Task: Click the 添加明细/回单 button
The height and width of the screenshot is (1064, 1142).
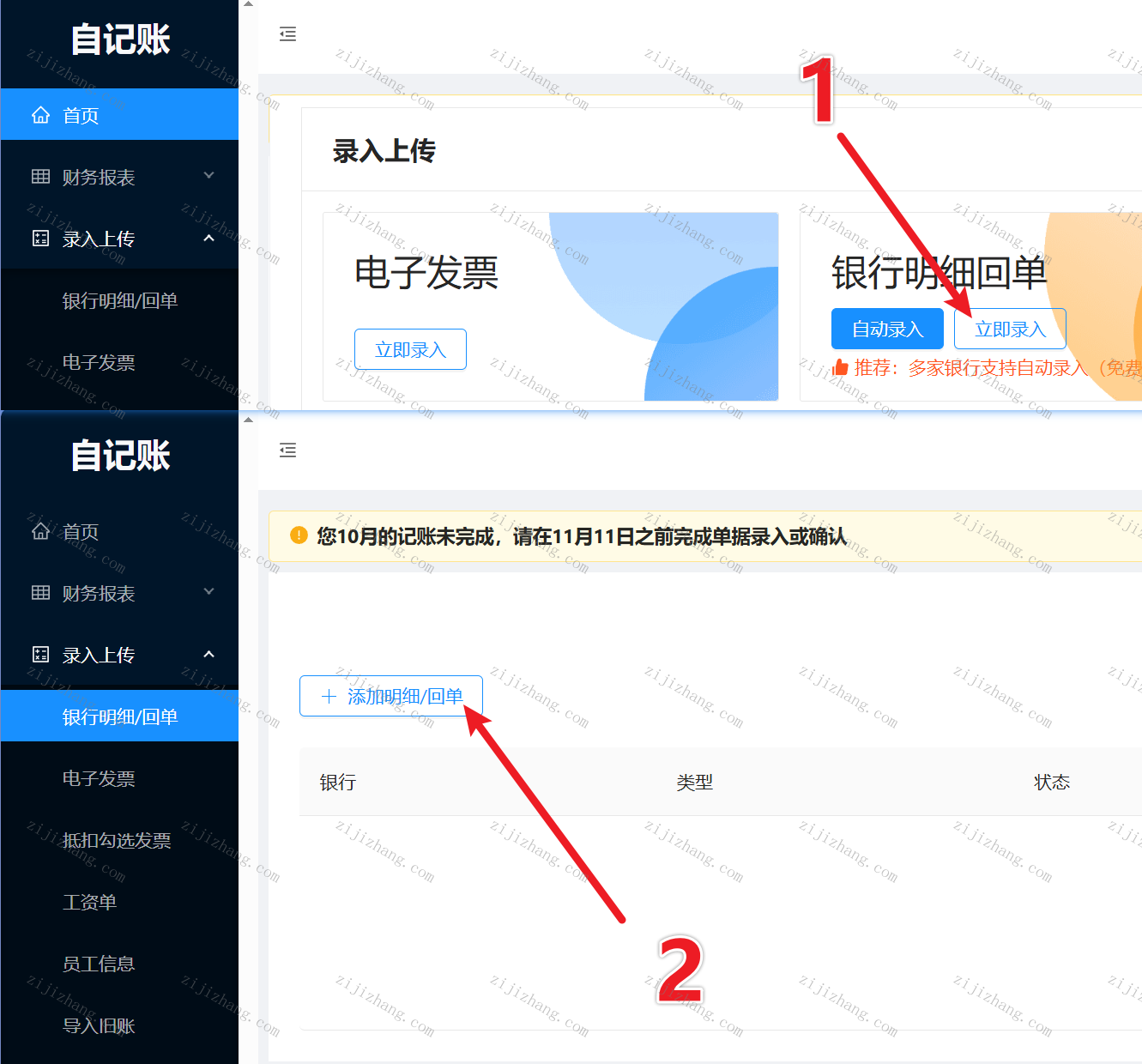Action: (x=391, y=696)
